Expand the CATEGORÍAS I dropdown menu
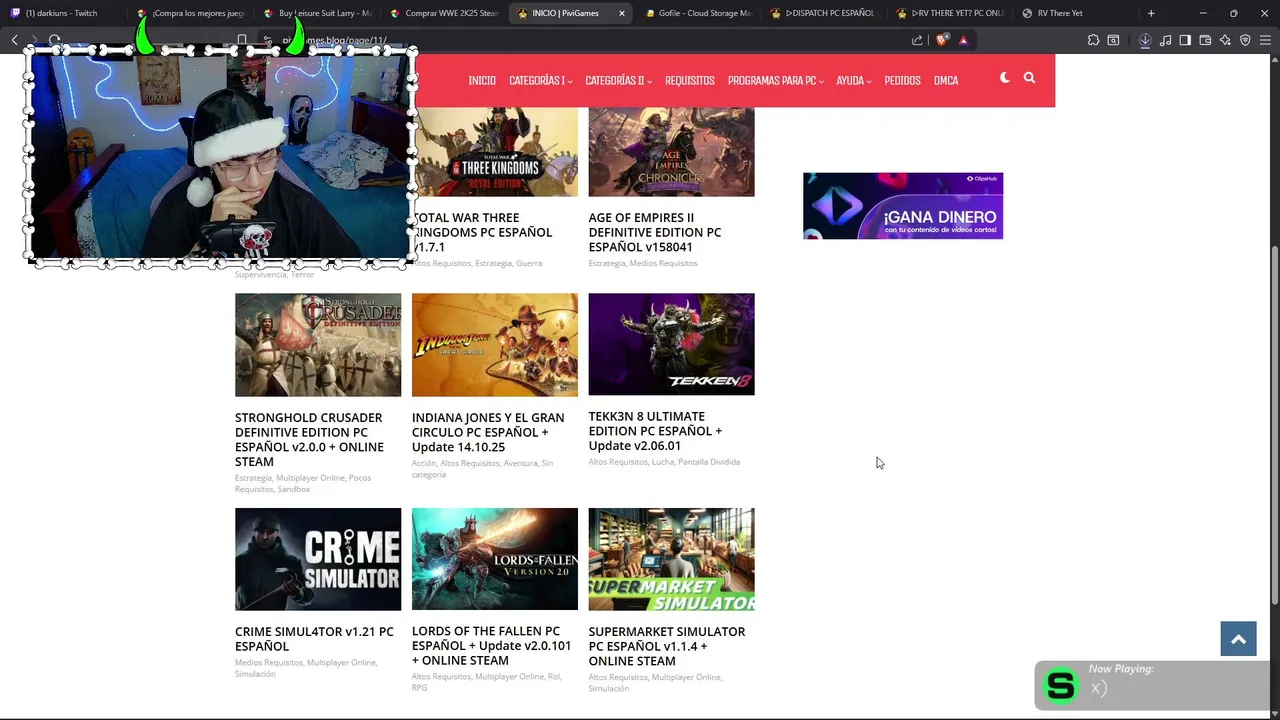Image resolution: width=1280 pixels, height=720 pixels. (541, 80)
